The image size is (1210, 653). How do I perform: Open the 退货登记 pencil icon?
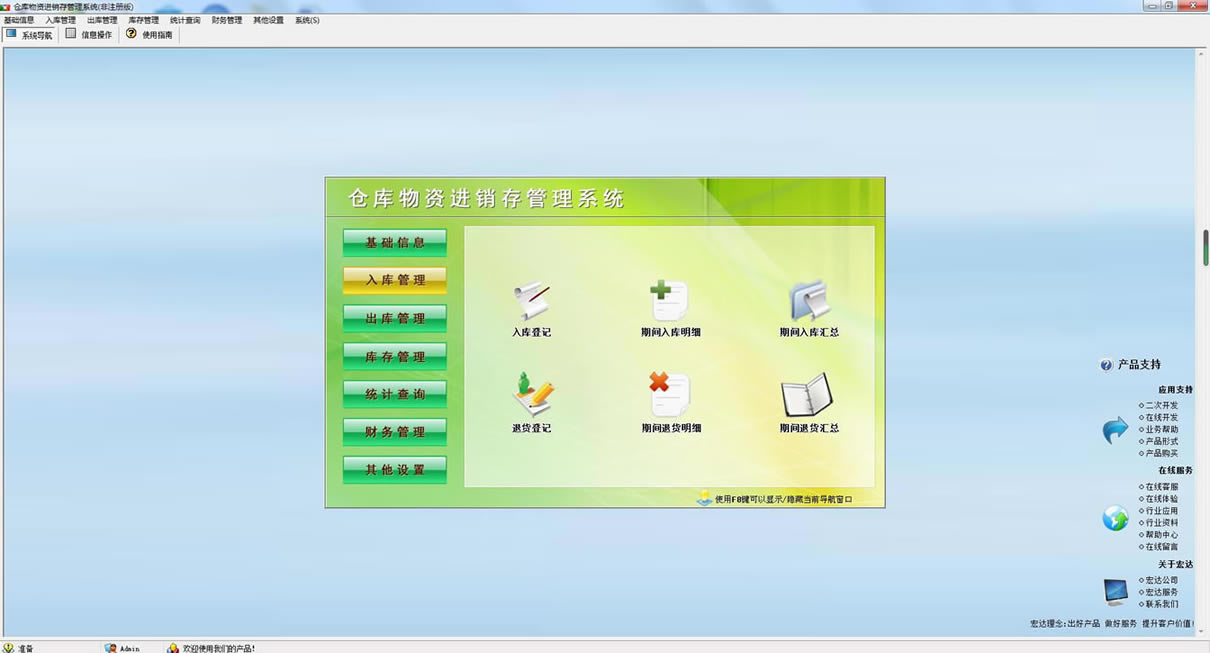(531, 395)
